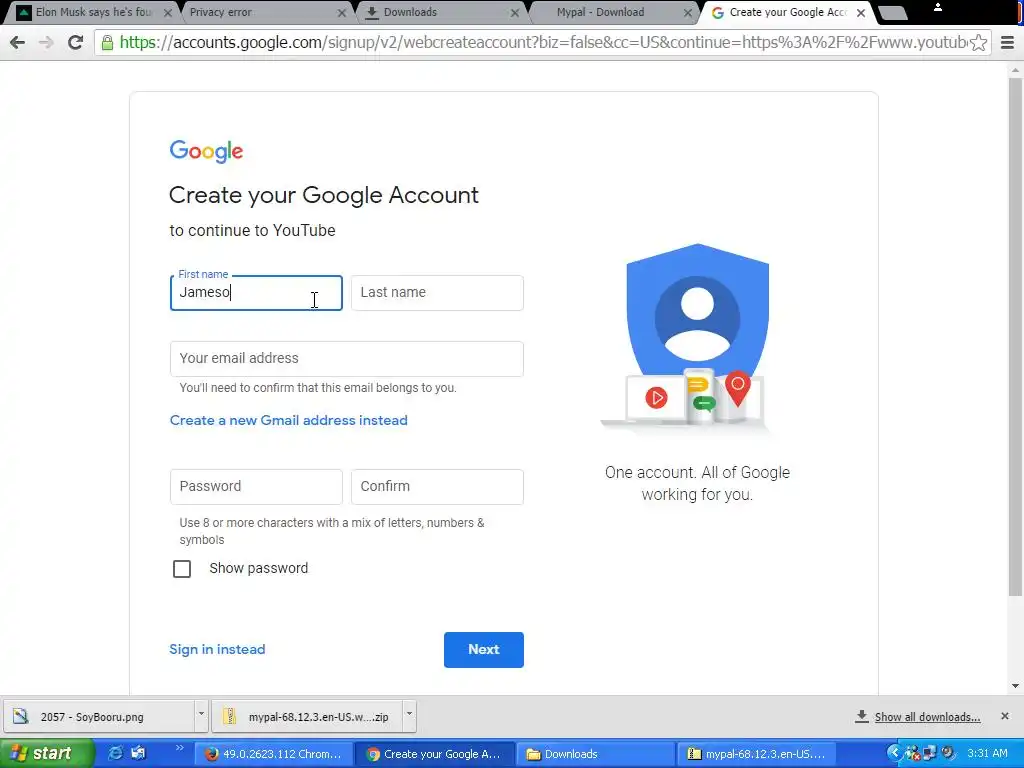Click the blue Next button
The image size is (1024, 768).
484,650
